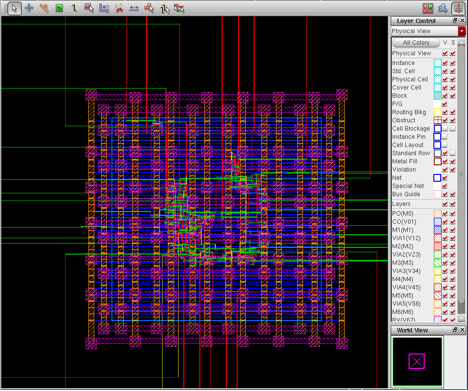Toggle Violation visibility checkbox
The image size is (468, 391).
445,169
